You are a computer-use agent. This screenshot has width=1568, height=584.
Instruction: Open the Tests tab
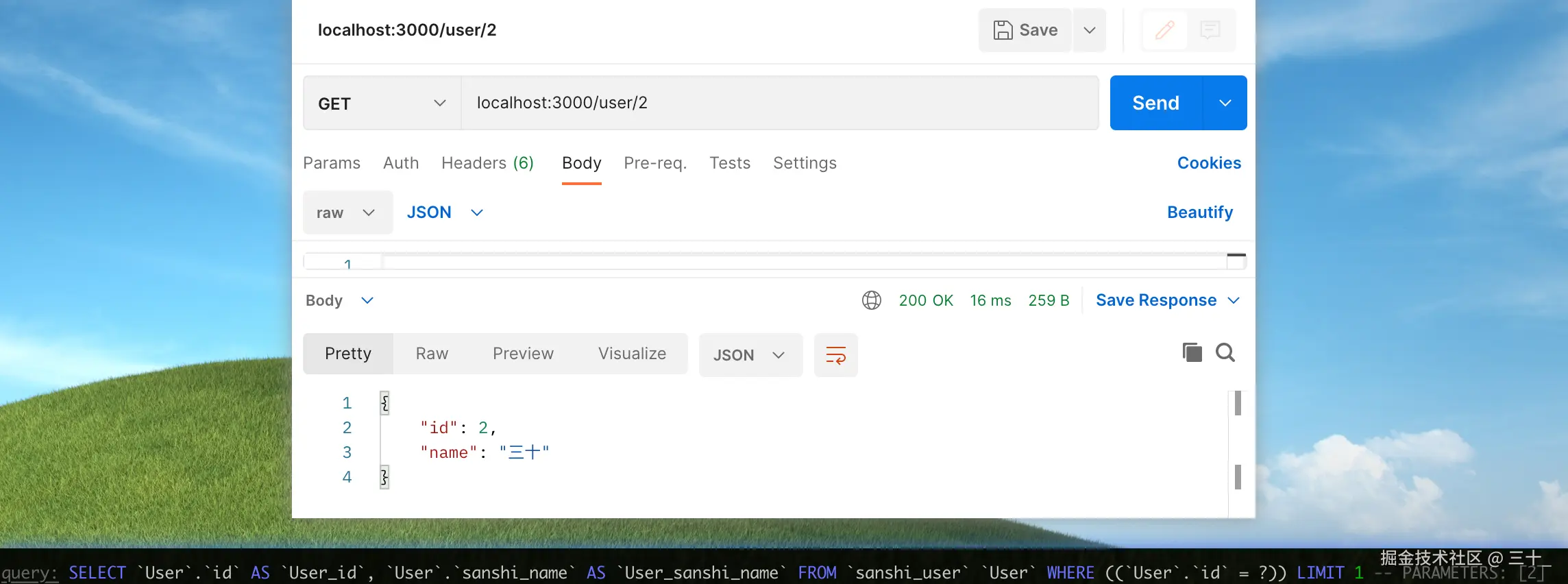point(730,163)
